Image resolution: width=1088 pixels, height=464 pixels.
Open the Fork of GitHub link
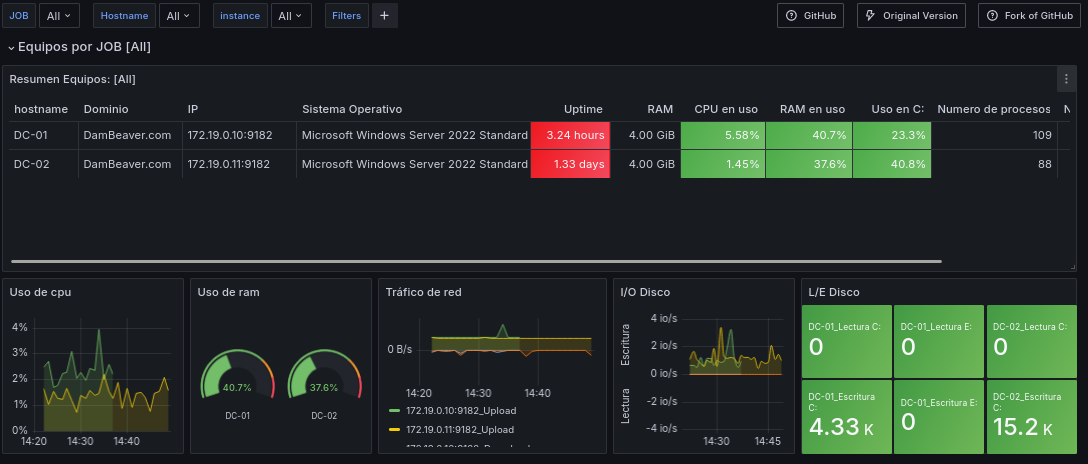[1030, 15]
